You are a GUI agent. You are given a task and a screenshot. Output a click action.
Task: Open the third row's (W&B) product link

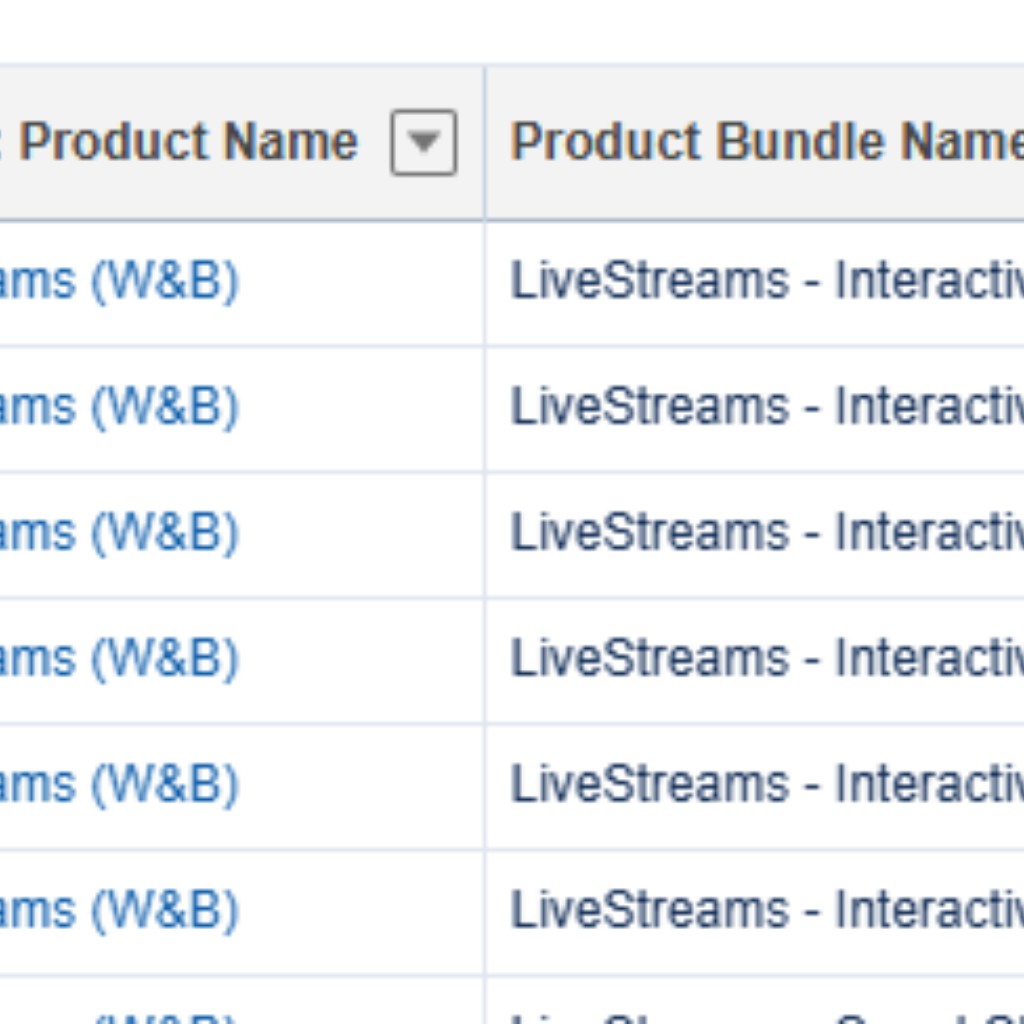[120, 532]
